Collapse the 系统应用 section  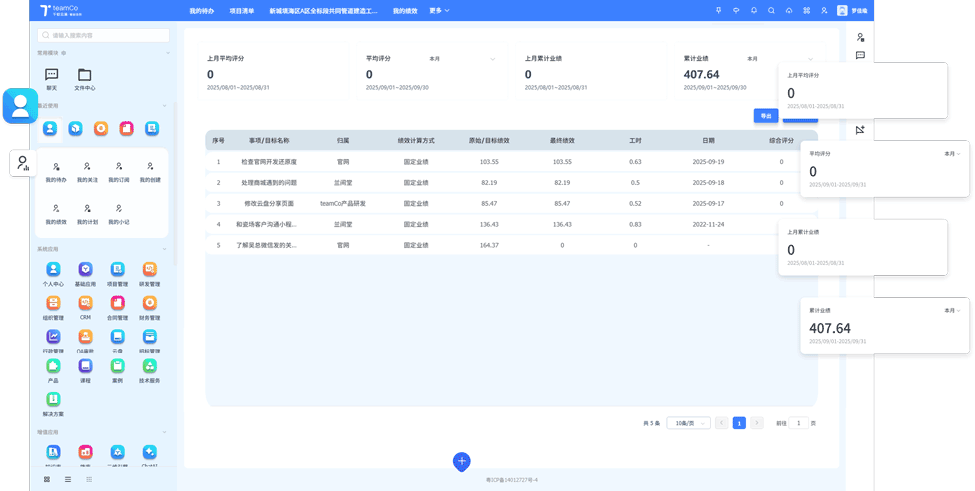coord(165,249)
